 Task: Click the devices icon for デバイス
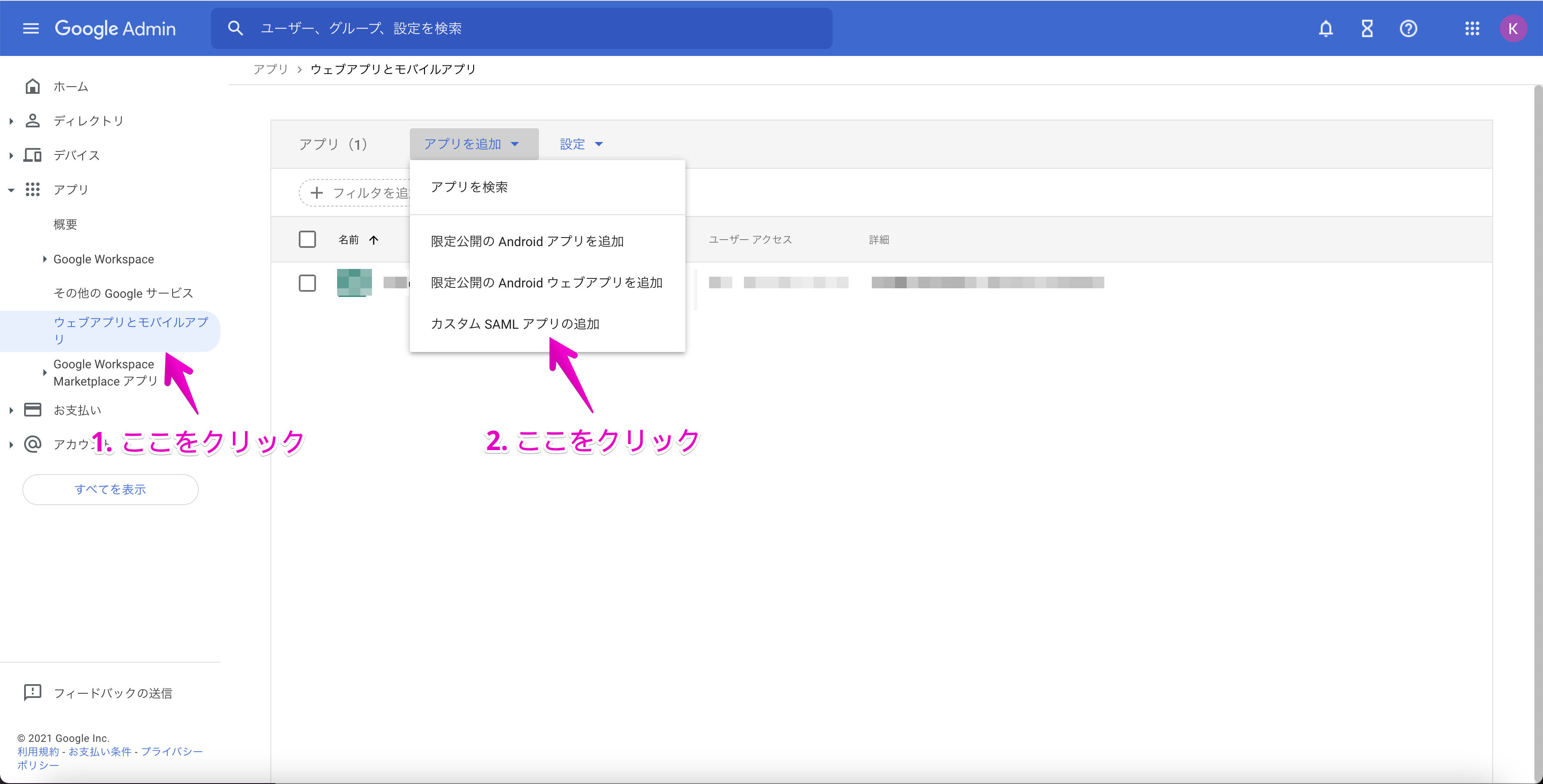[32, 156]
